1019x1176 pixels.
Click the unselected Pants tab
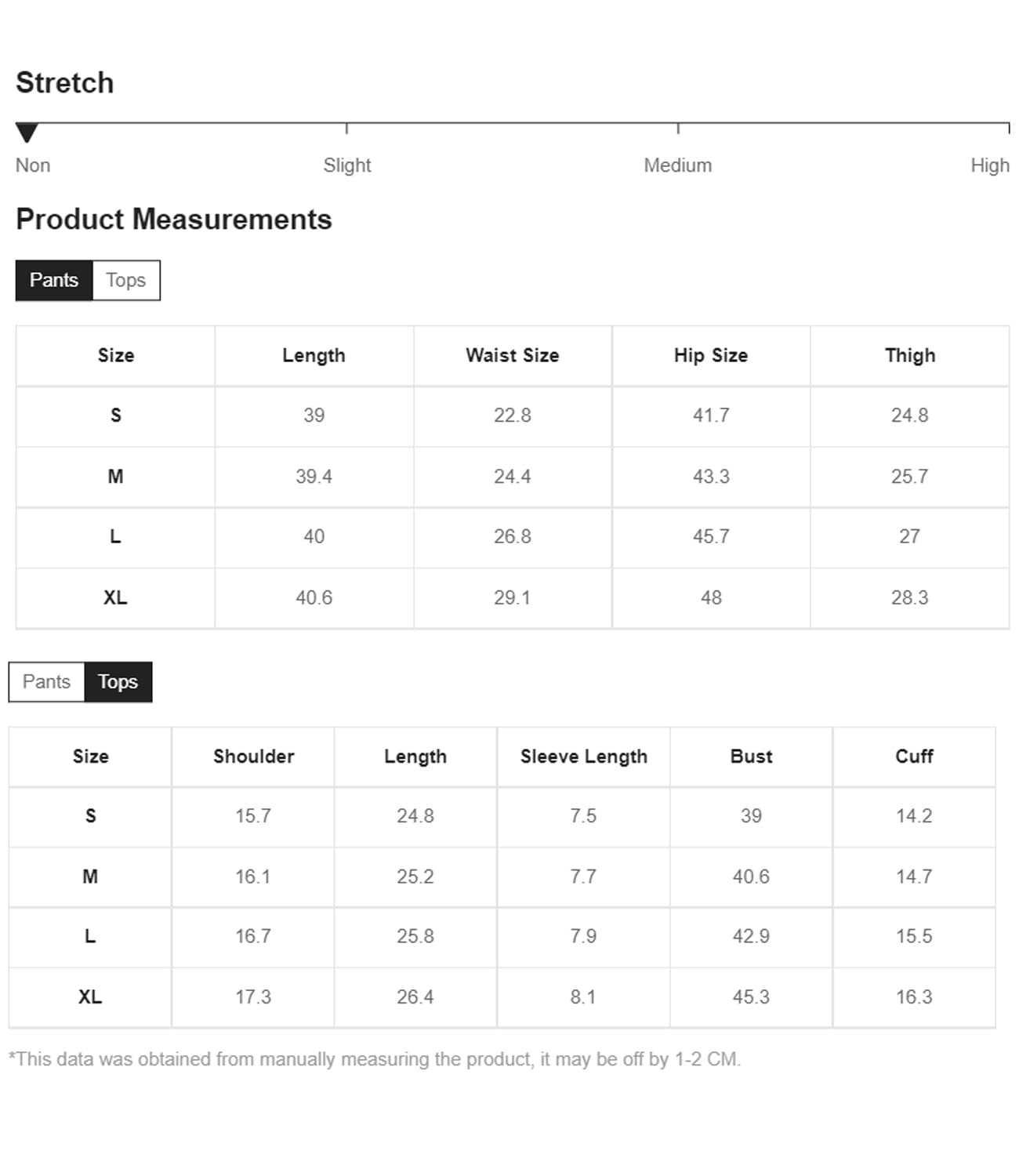coord(46,682)
